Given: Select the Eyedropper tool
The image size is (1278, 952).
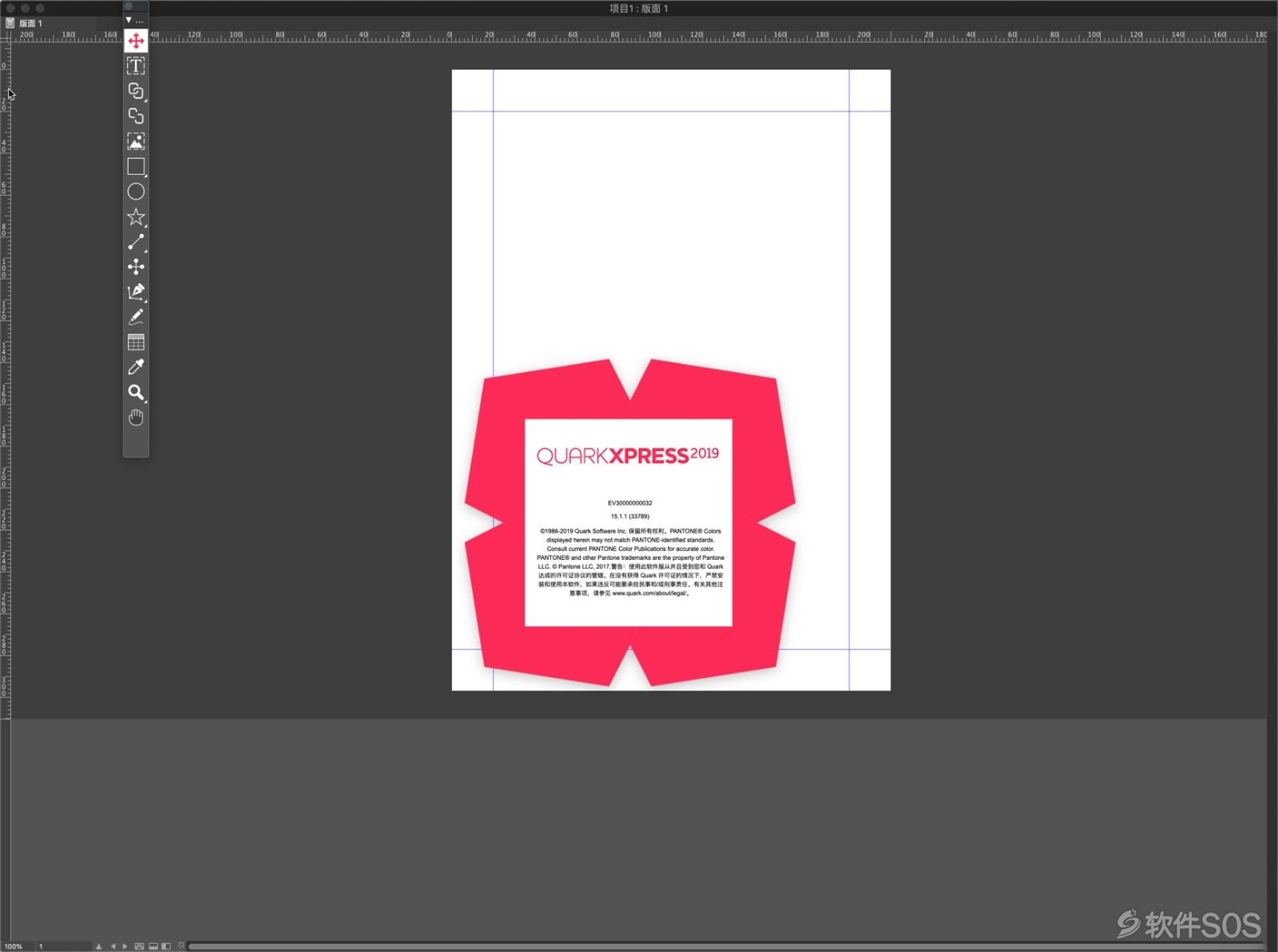Looking at the screenshot, I should point(136,367).
